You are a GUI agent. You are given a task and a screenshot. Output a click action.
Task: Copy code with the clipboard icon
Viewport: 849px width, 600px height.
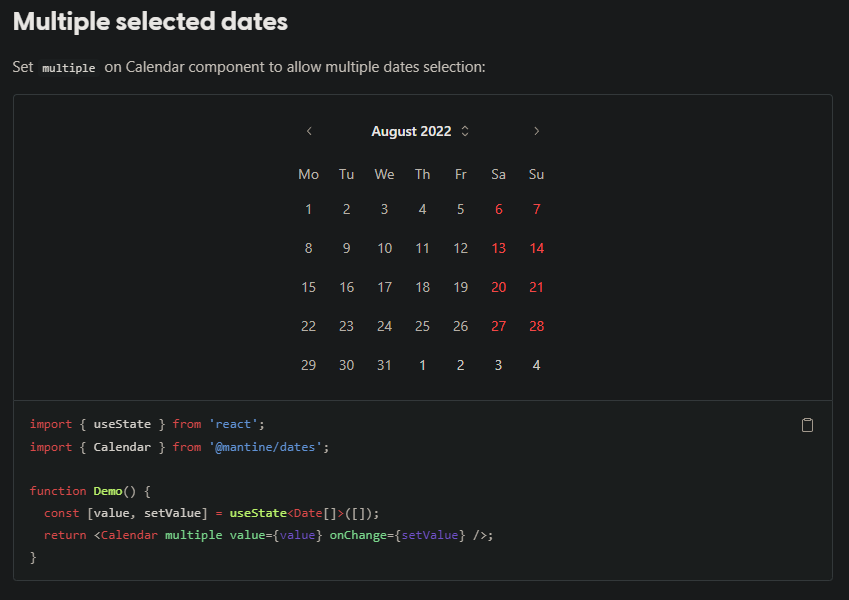pos(807,425)
